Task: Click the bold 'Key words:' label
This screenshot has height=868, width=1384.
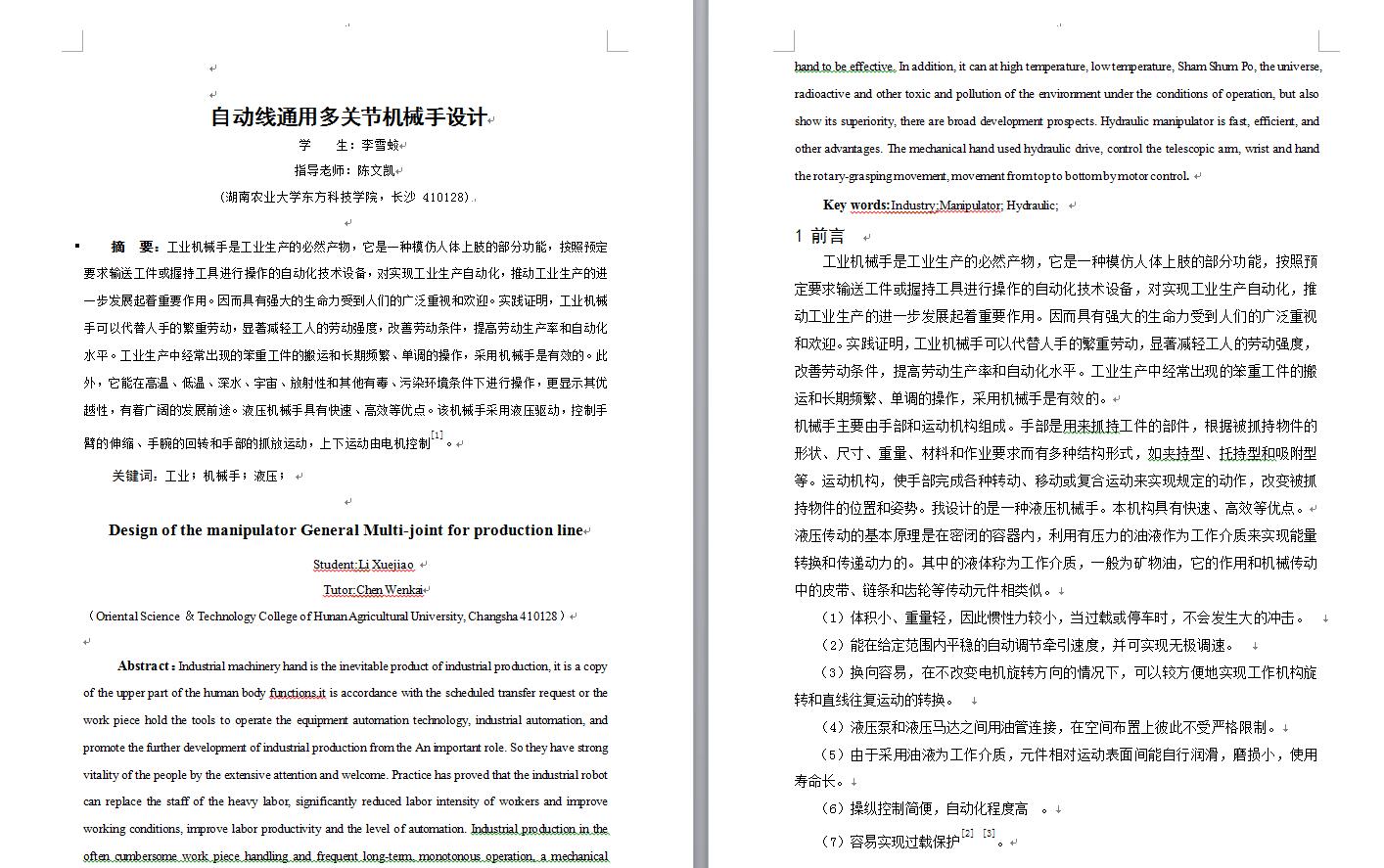Action: click(856, 206)
